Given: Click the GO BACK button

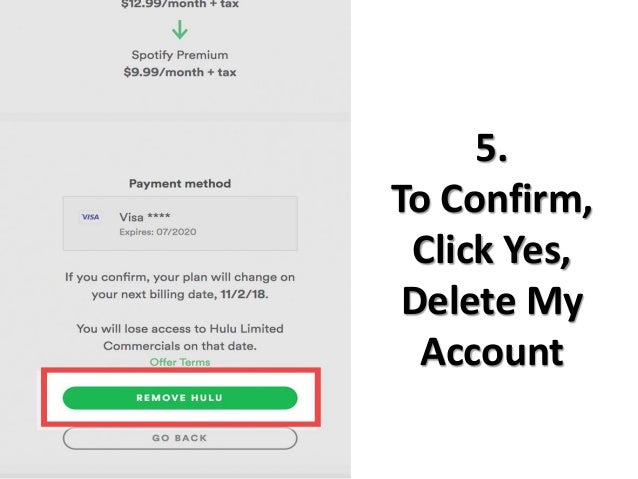Looking at the screenshot, I should coord(180,438).
